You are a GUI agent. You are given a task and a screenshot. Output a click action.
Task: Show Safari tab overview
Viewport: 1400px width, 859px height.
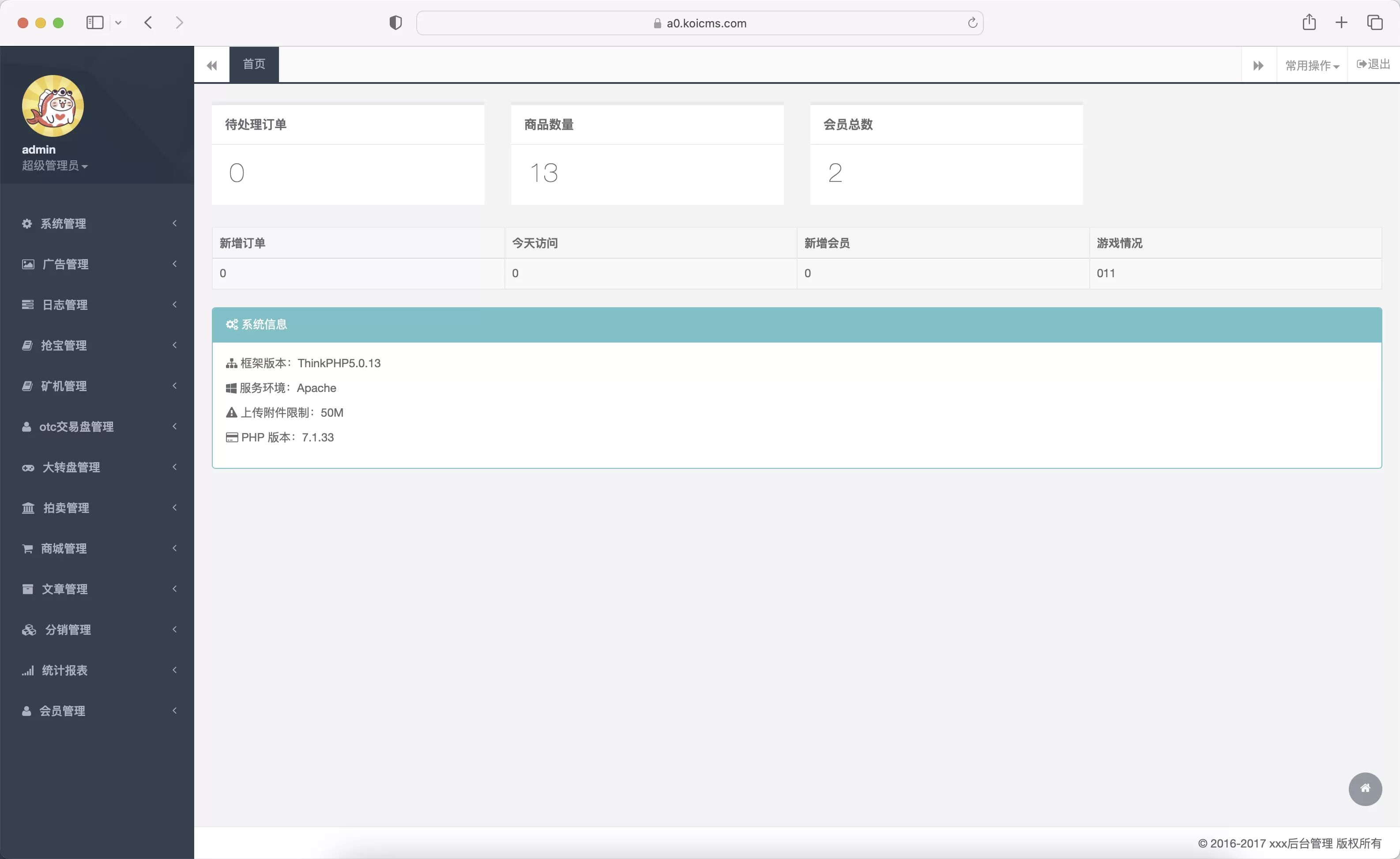pos(1374,23)
